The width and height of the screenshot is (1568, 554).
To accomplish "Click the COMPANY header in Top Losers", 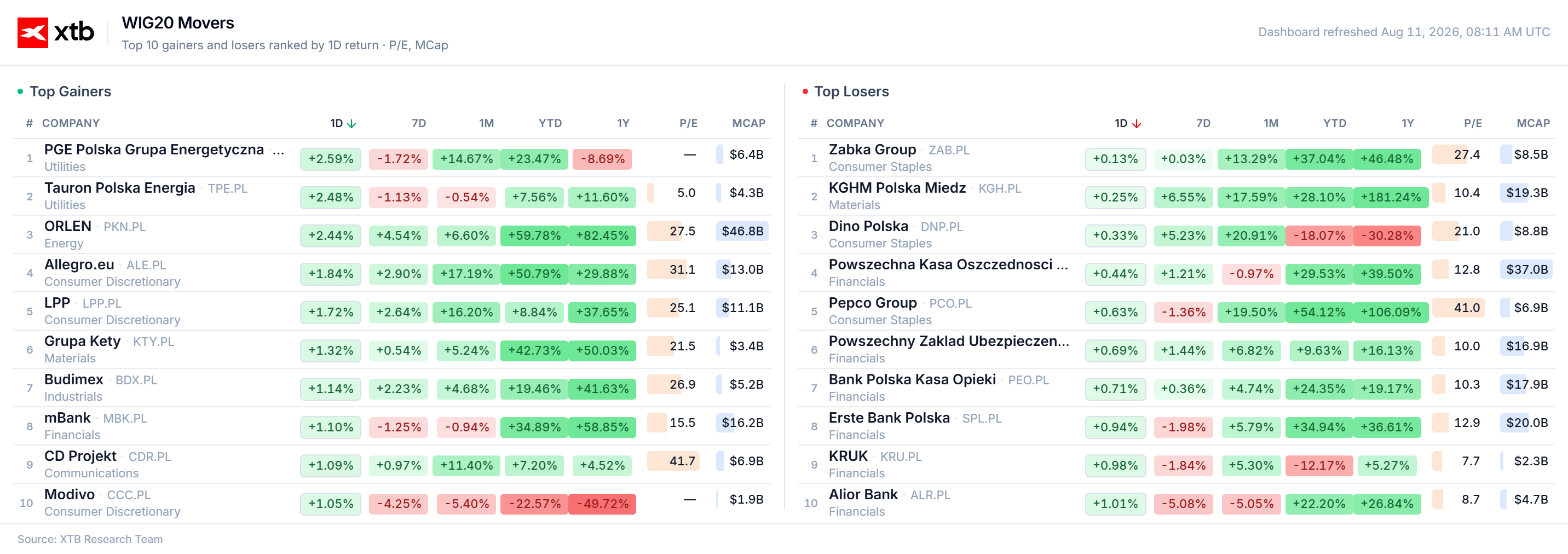I will (x=855, y=124).
